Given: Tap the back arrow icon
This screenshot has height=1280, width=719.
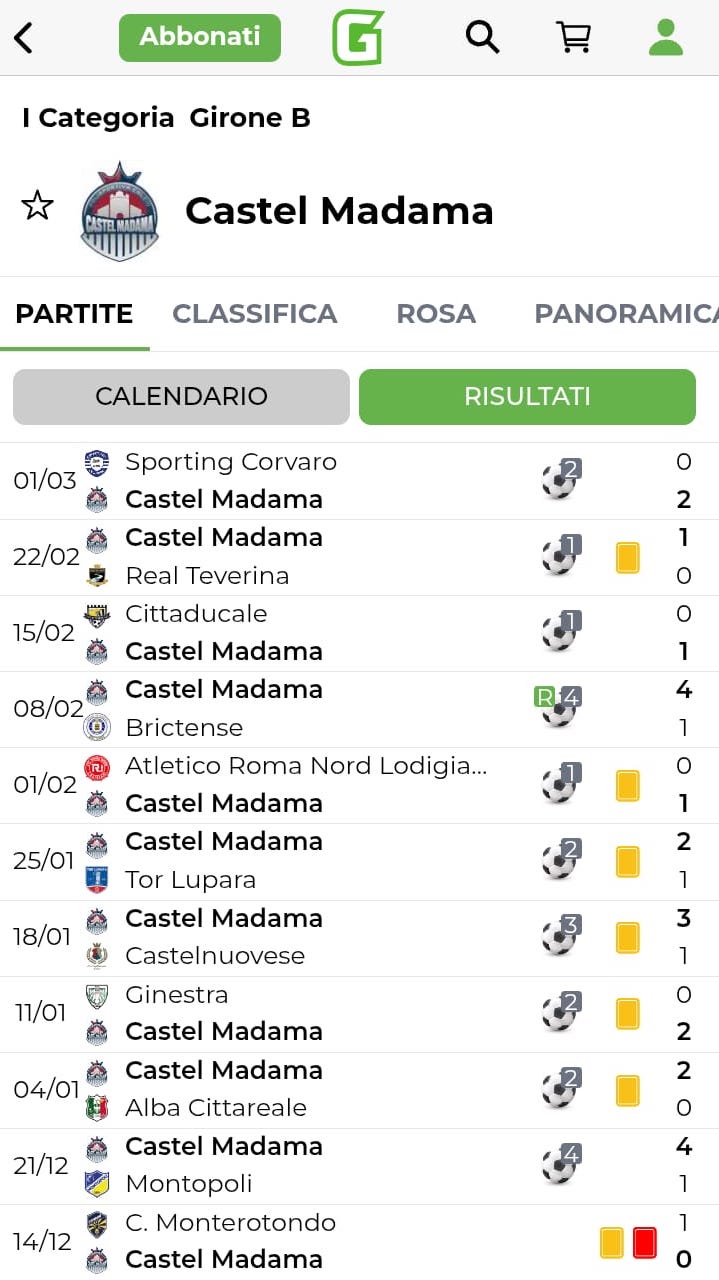Looking at the screenshot, I should pyautogui.click(x=24, y=38).
